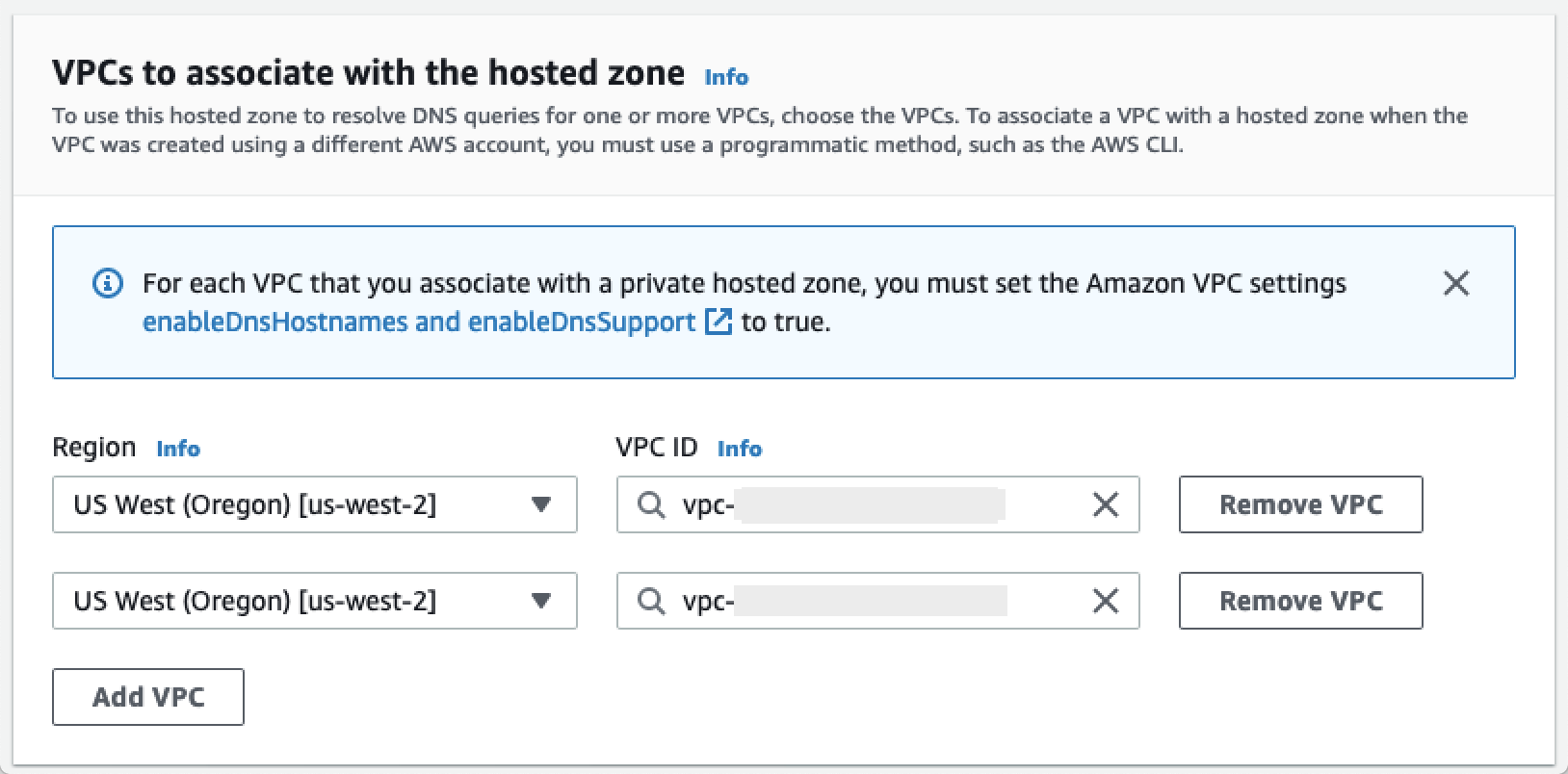This screenshot has height=774, width=1568.
Task: Click the info circle icon in alert
Action: 108,283
